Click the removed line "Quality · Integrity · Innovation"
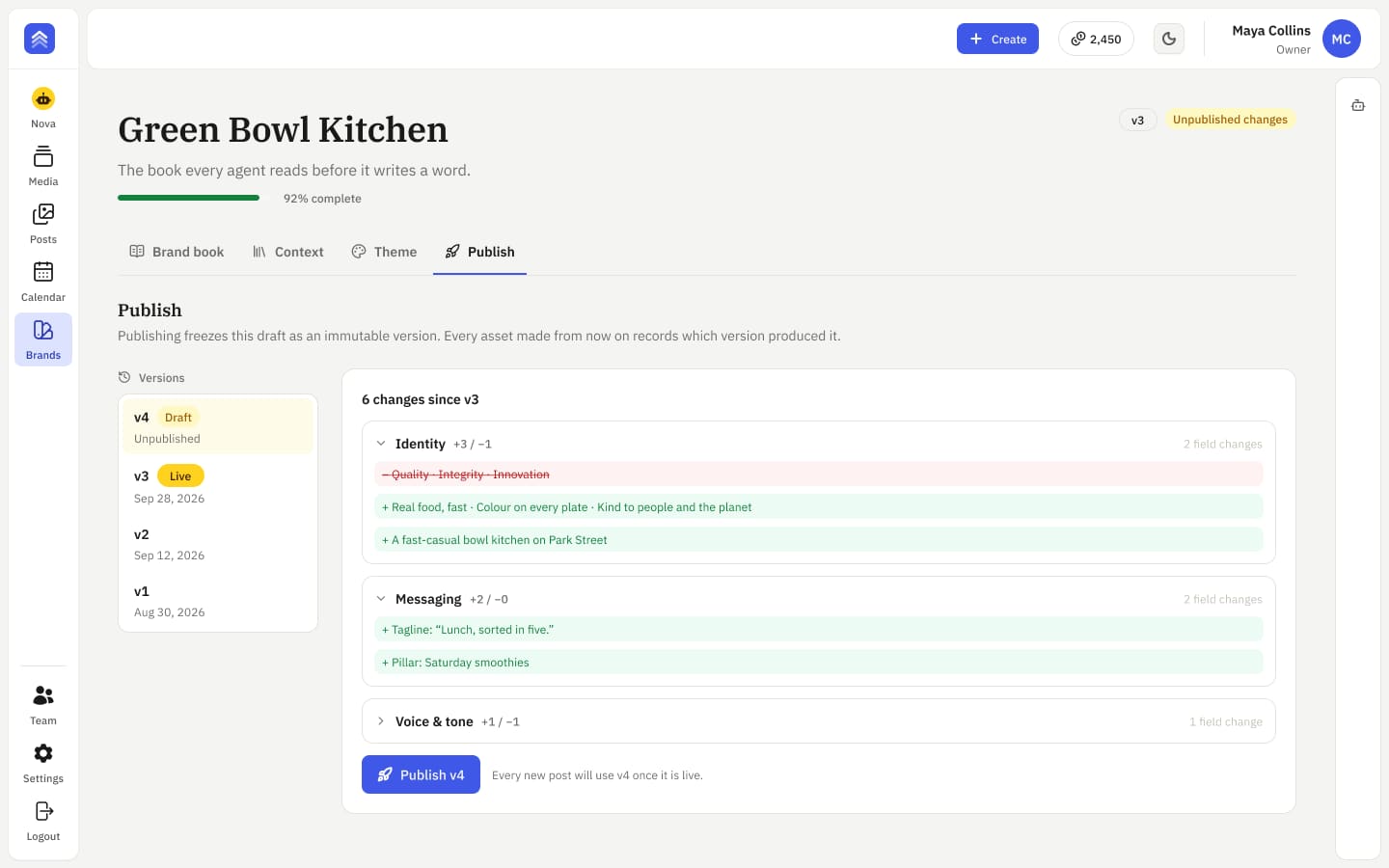Viewport: 1389px width, 868px height. click(x=819, y=475)
